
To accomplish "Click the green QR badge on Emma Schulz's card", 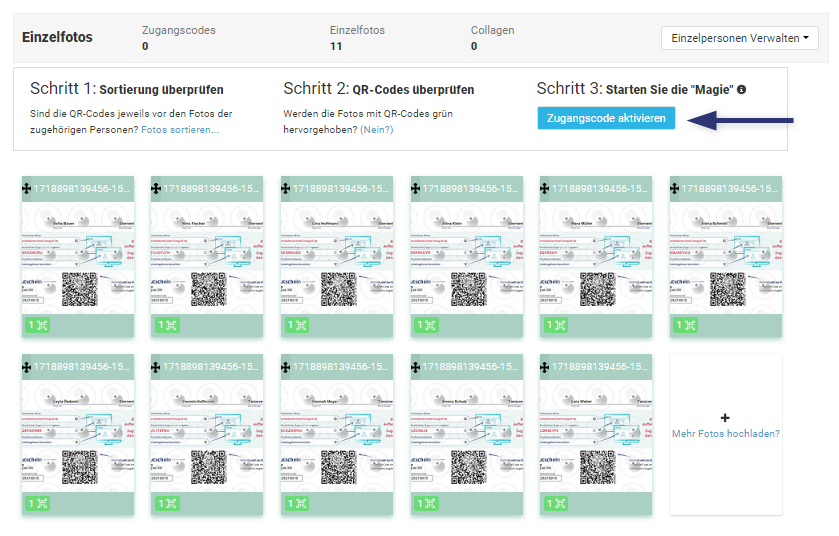I will tap(426, 503).
